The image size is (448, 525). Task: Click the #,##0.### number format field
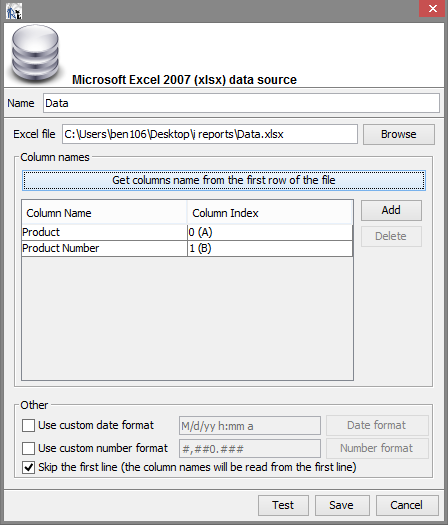[250, 449]
